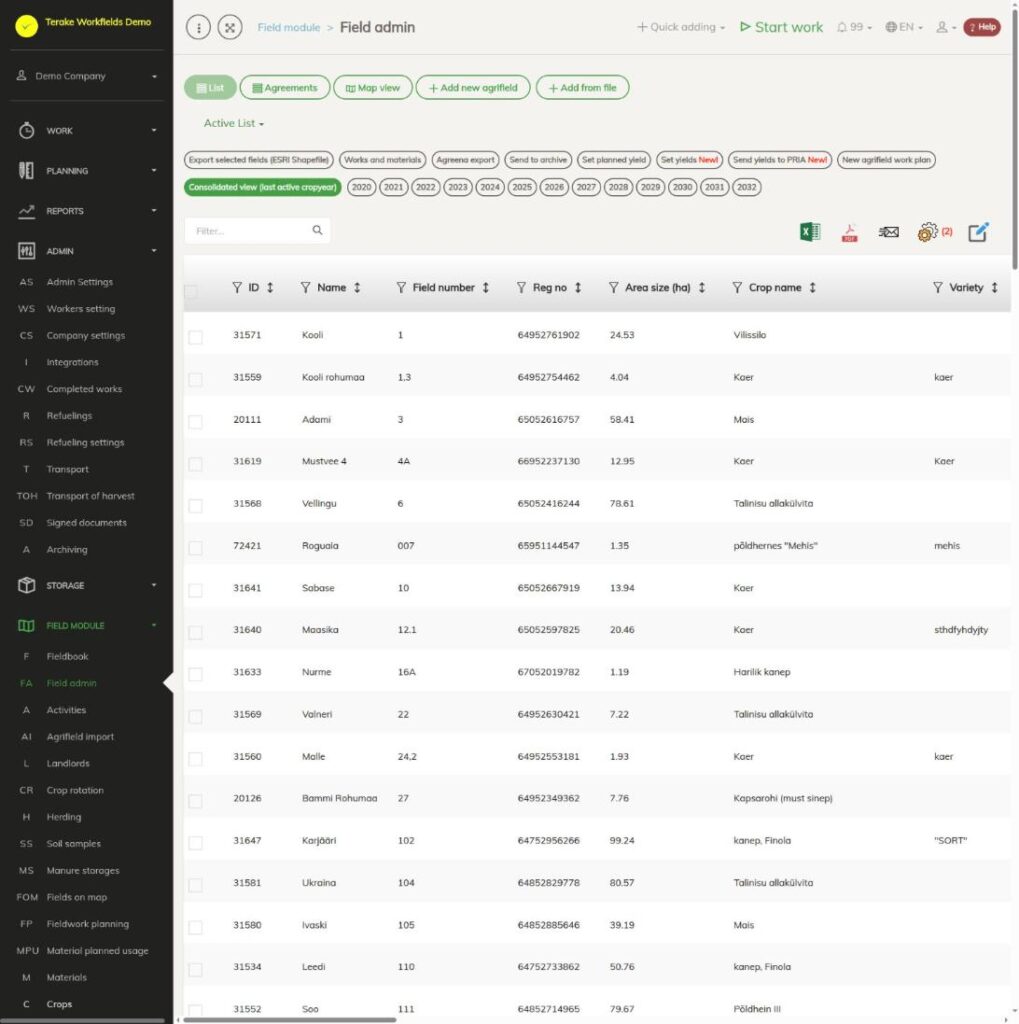
Task: Filter the Variety column funnel
Action: [938, 287]
